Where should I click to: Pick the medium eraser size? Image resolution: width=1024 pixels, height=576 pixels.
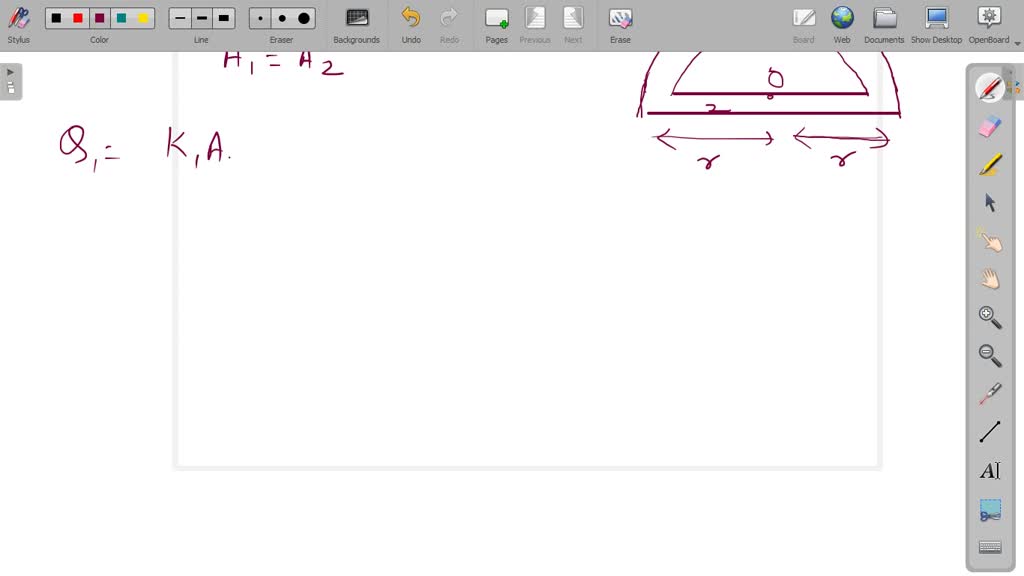pos(282,18)
